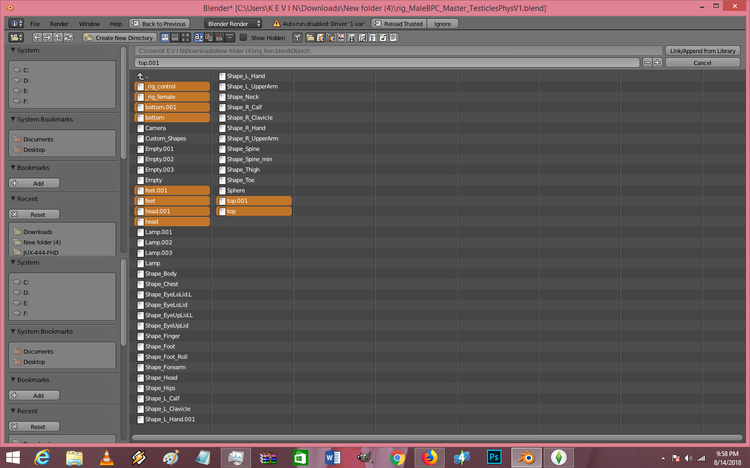Screen dimensions: 750x468
Task: Navigate up via the parent '..' entry
Action: pos(141,76)
